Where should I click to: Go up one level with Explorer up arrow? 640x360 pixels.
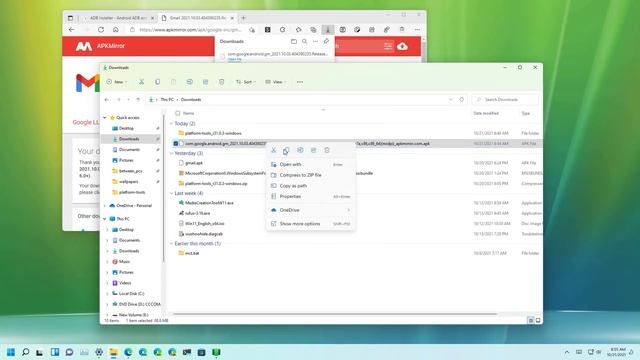pos(138,100)
